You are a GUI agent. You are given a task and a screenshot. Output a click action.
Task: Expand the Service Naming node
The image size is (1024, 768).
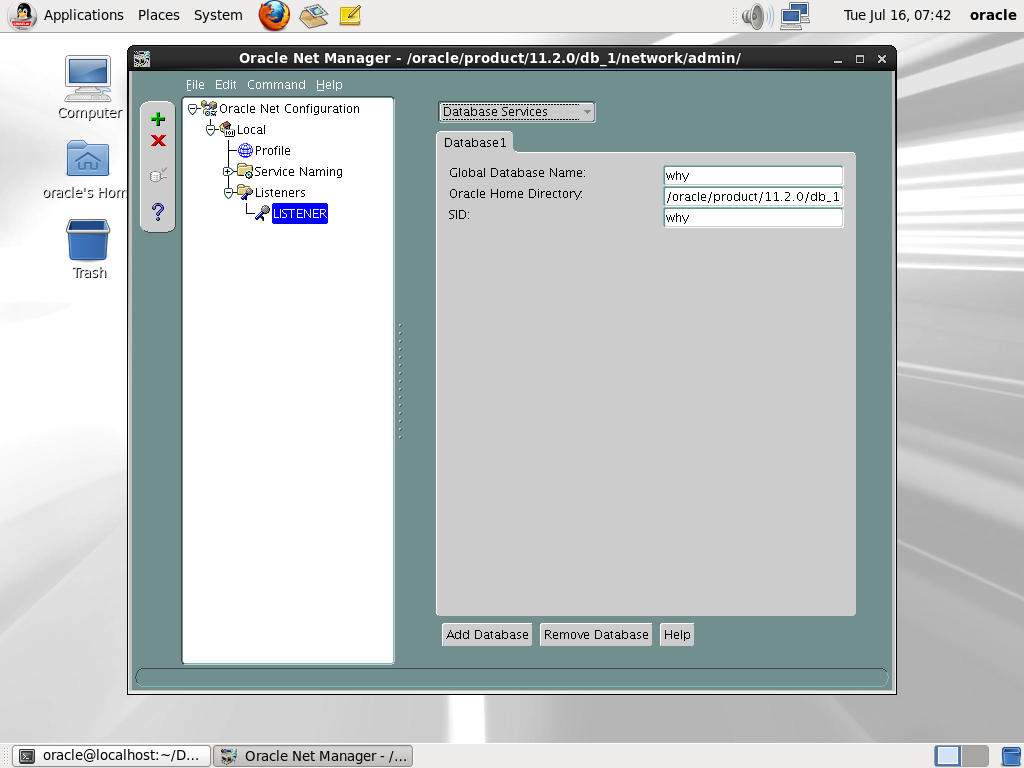point(228,172)
